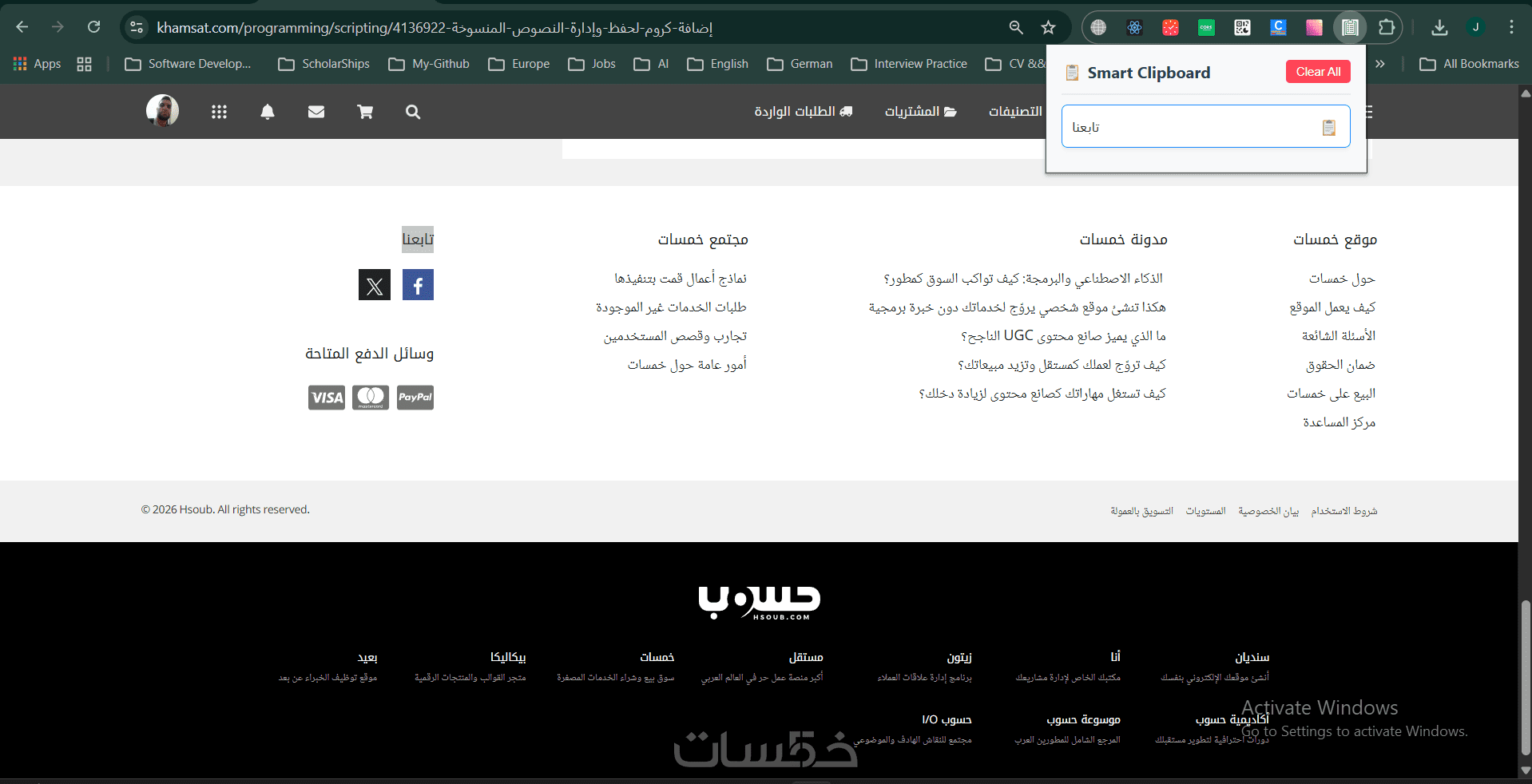This screenshot has width=1532, height=784.
Task: Open the مستقل footer link
Action: click(806, 657)
